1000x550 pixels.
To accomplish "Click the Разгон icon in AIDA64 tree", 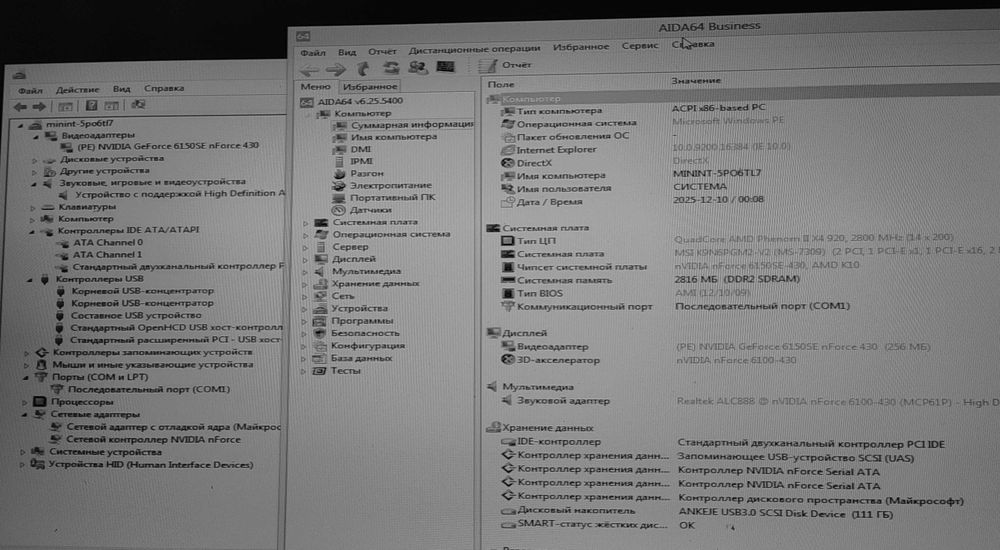I will pos(339,173).
